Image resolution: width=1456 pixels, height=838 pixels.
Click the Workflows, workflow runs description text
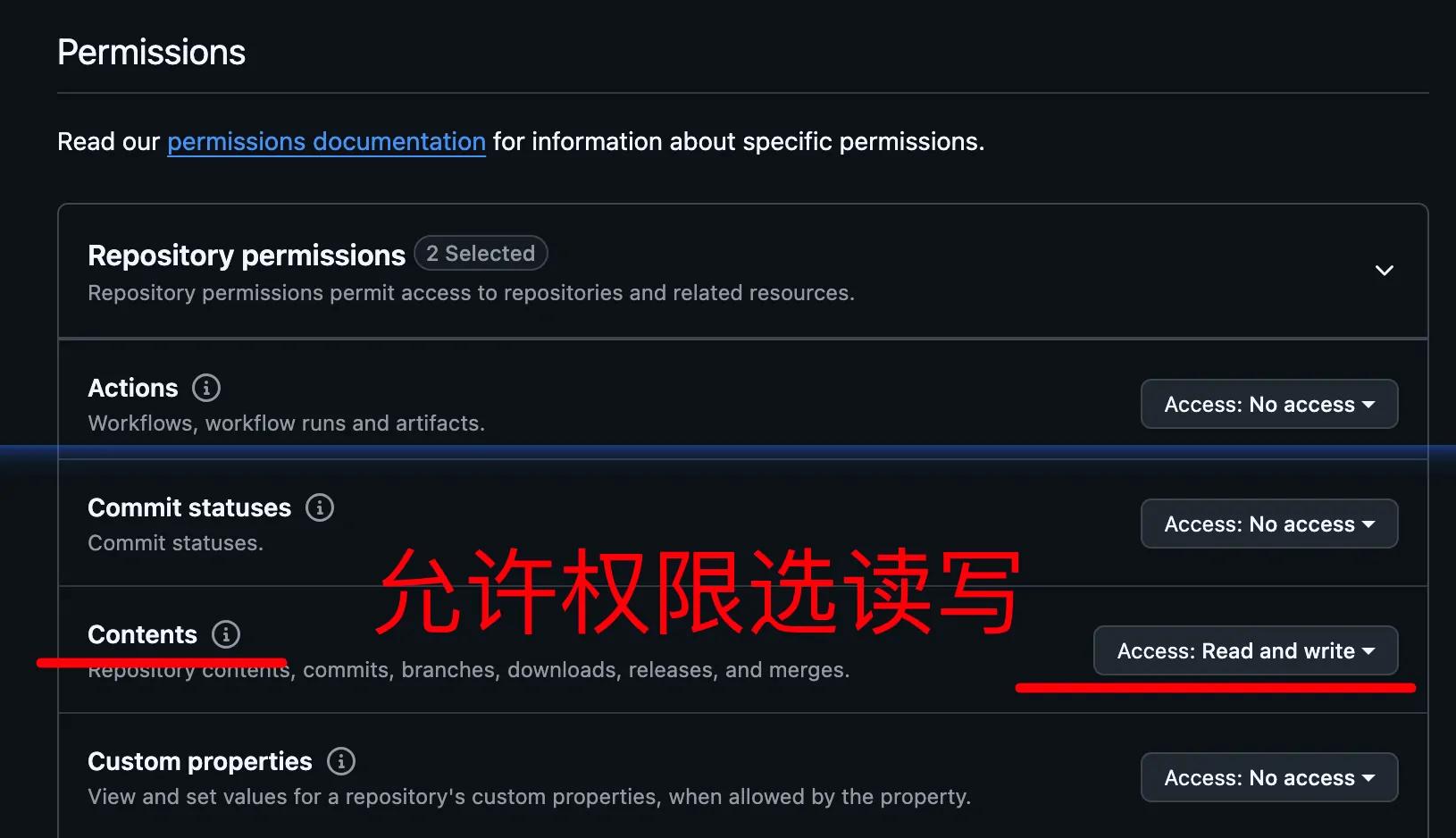(286, 423)
